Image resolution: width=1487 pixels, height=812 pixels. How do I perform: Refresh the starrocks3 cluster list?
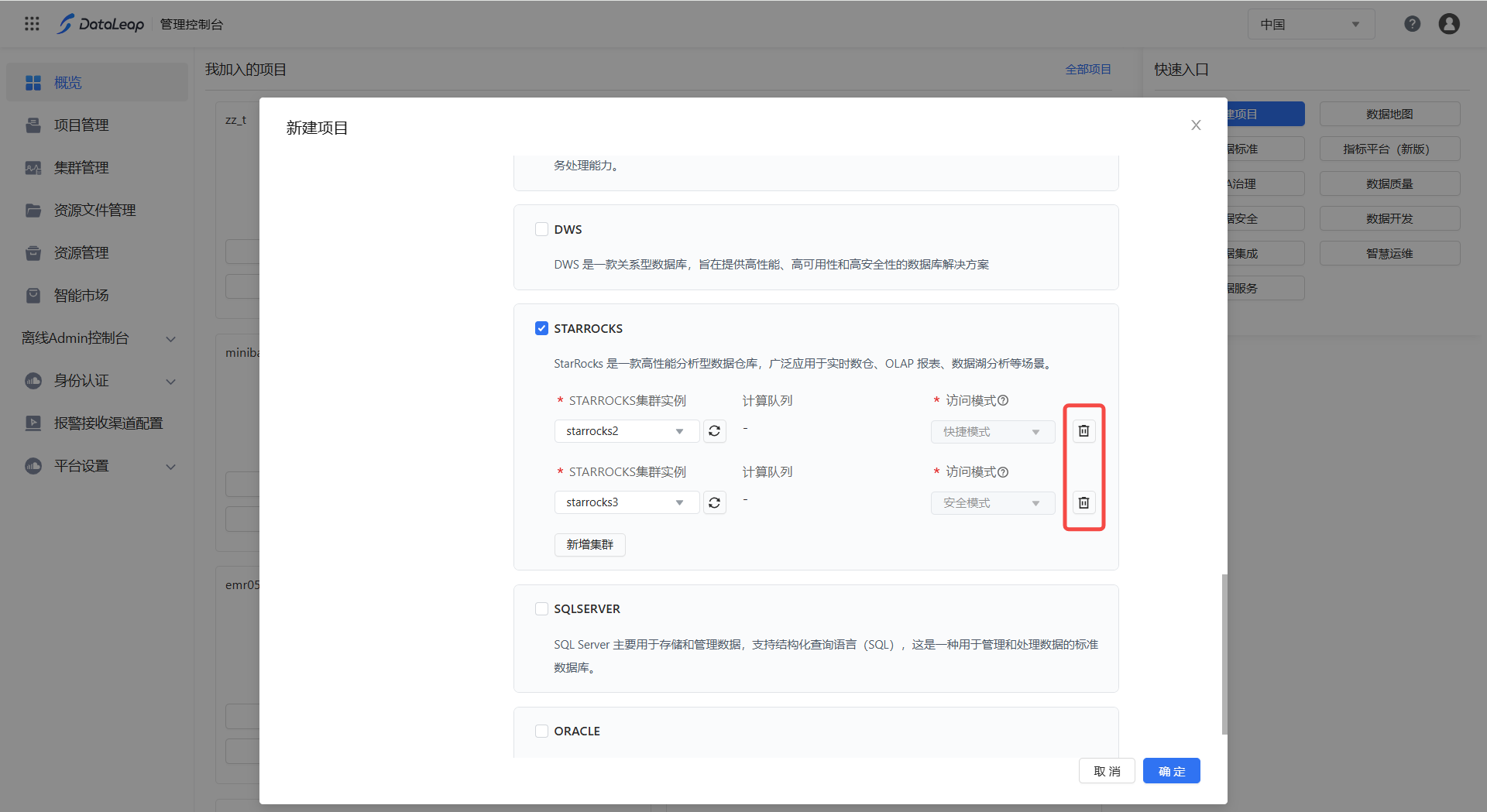pos(714,502)
